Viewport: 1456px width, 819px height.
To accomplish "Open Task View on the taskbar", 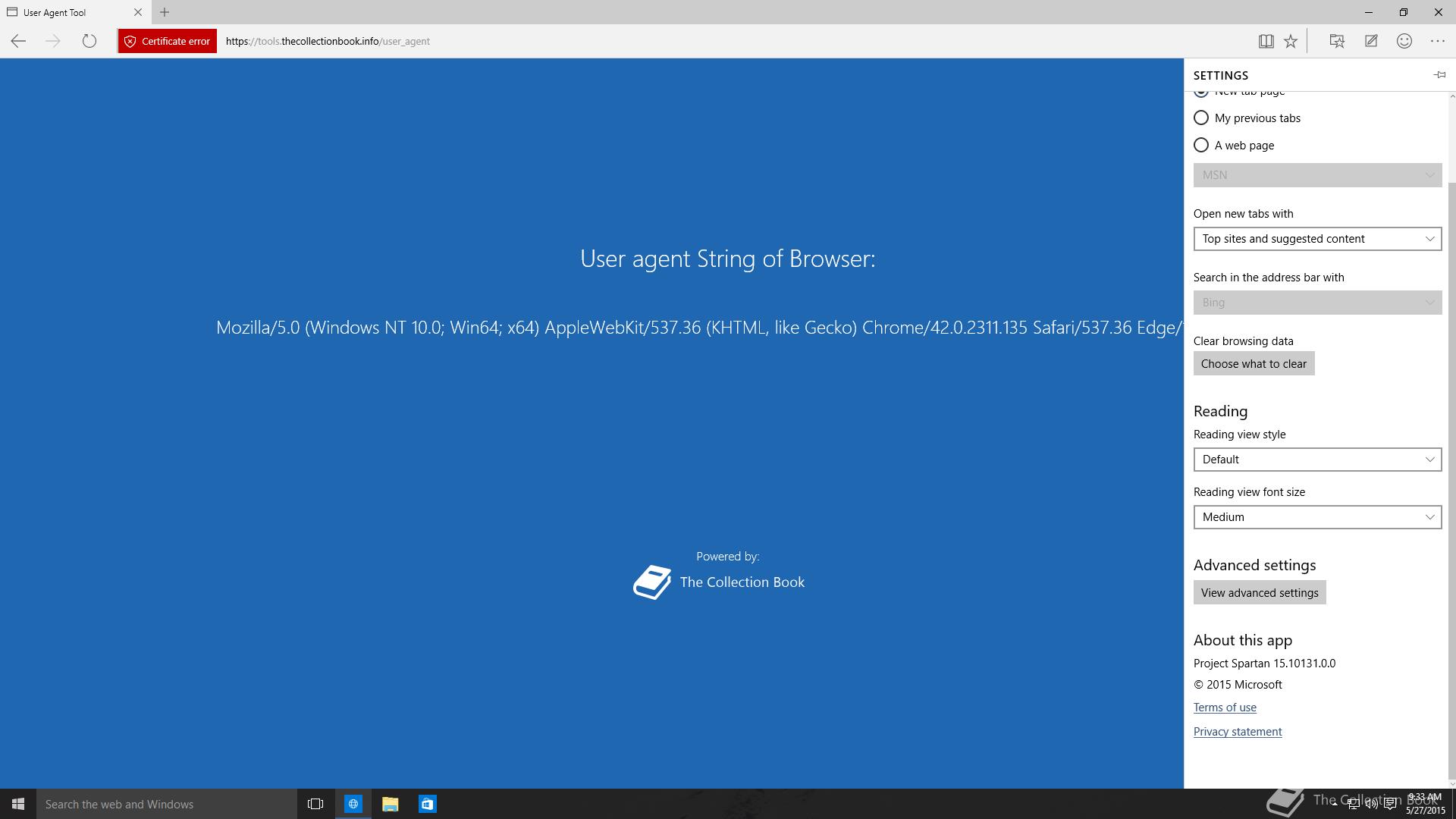I will tap(315, 804).
